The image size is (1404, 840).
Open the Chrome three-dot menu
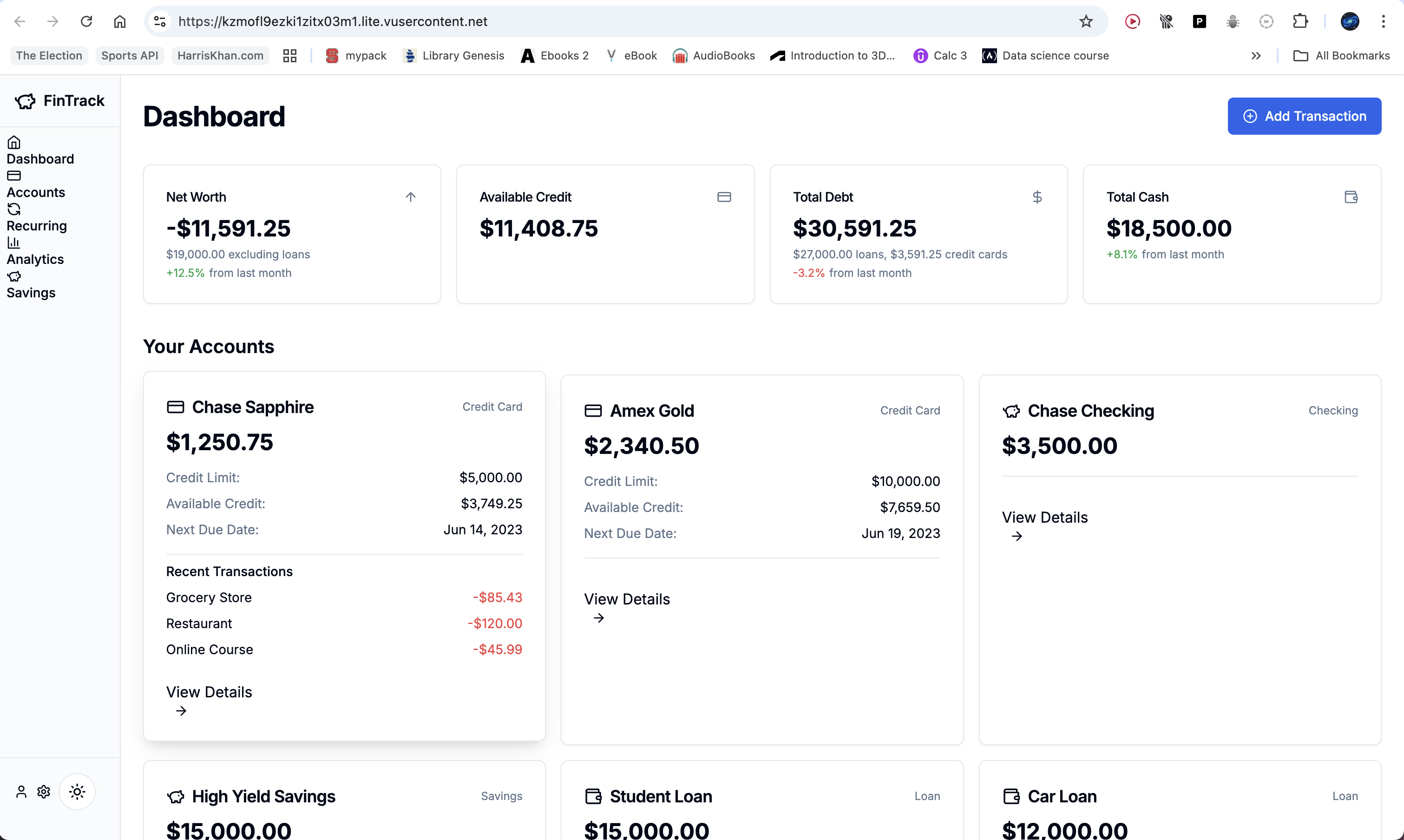(1383, 21)
